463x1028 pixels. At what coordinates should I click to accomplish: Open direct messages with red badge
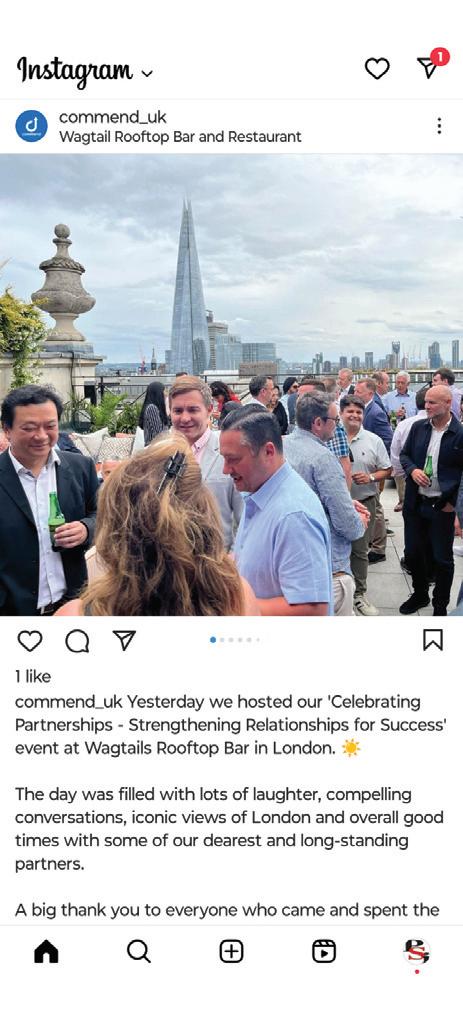coord(431,65)
